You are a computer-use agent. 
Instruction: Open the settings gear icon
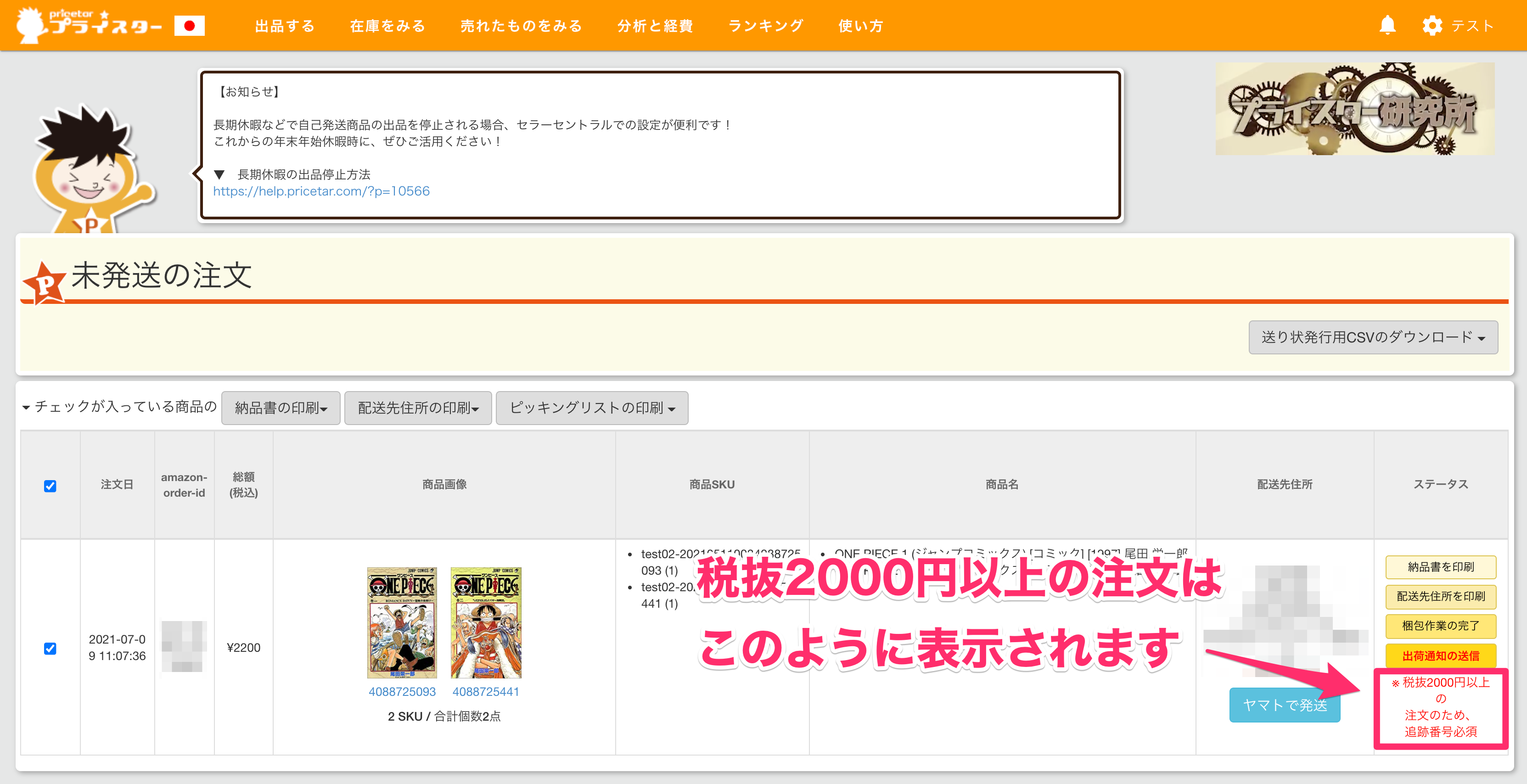(1432, 26)
